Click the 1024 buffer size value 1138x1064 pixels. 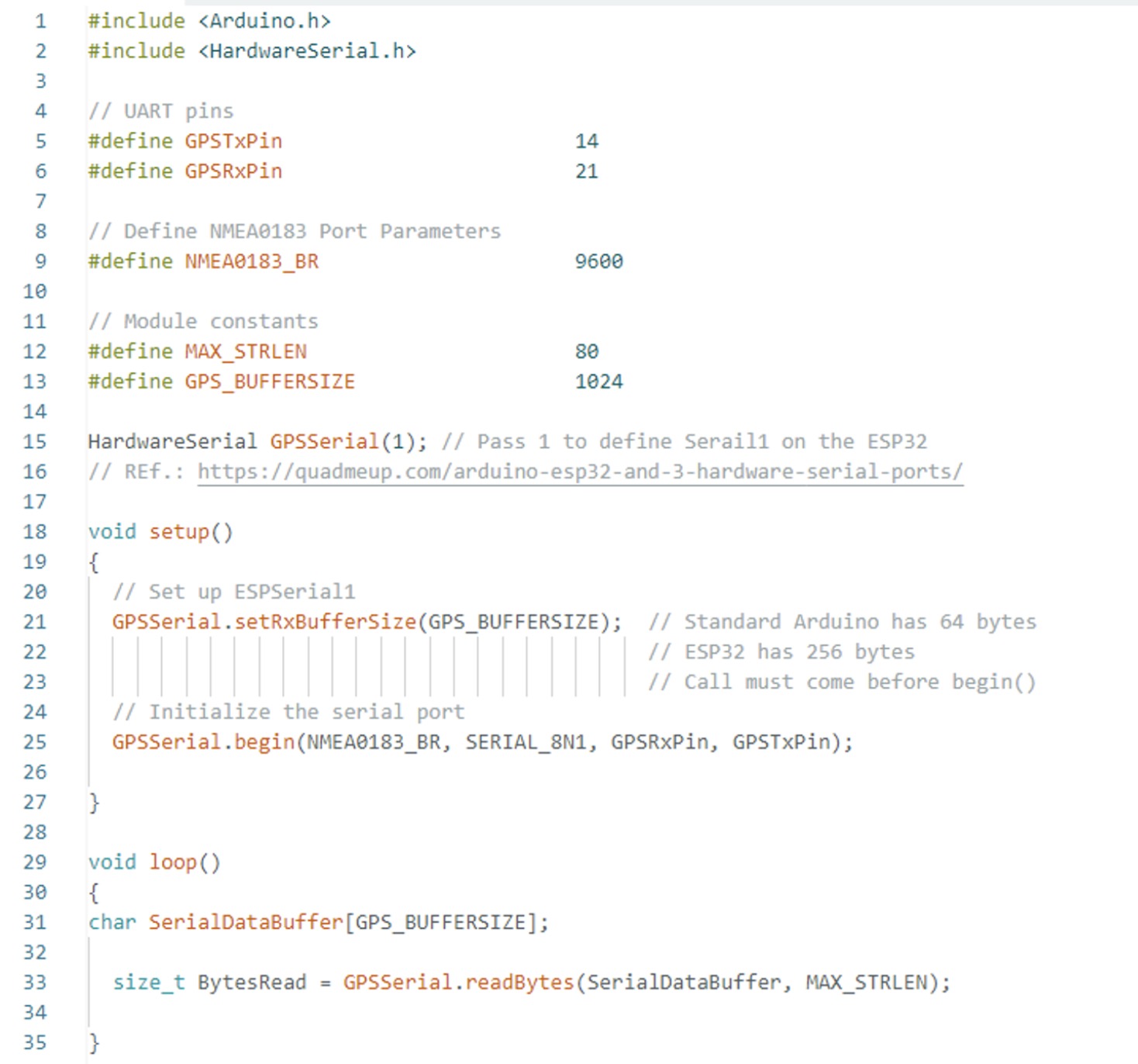598,382
